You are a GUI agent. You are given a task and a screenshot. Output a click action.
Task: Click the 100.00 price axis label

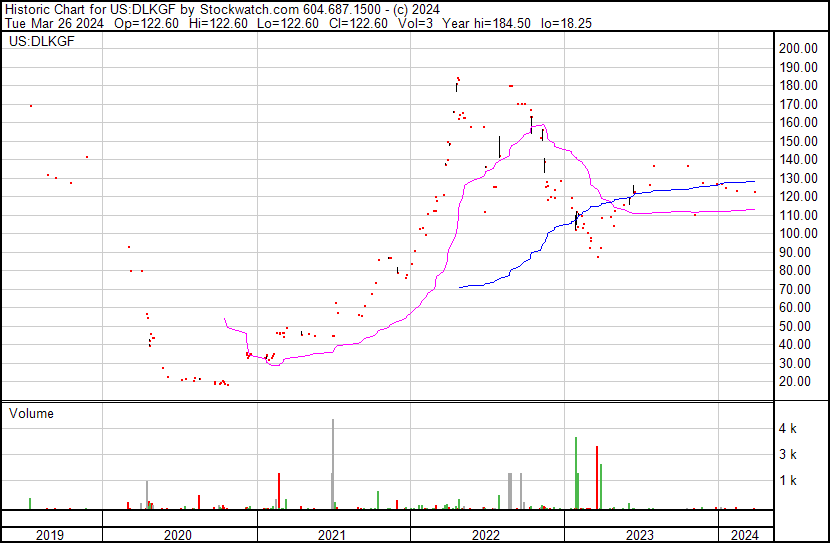798,233
